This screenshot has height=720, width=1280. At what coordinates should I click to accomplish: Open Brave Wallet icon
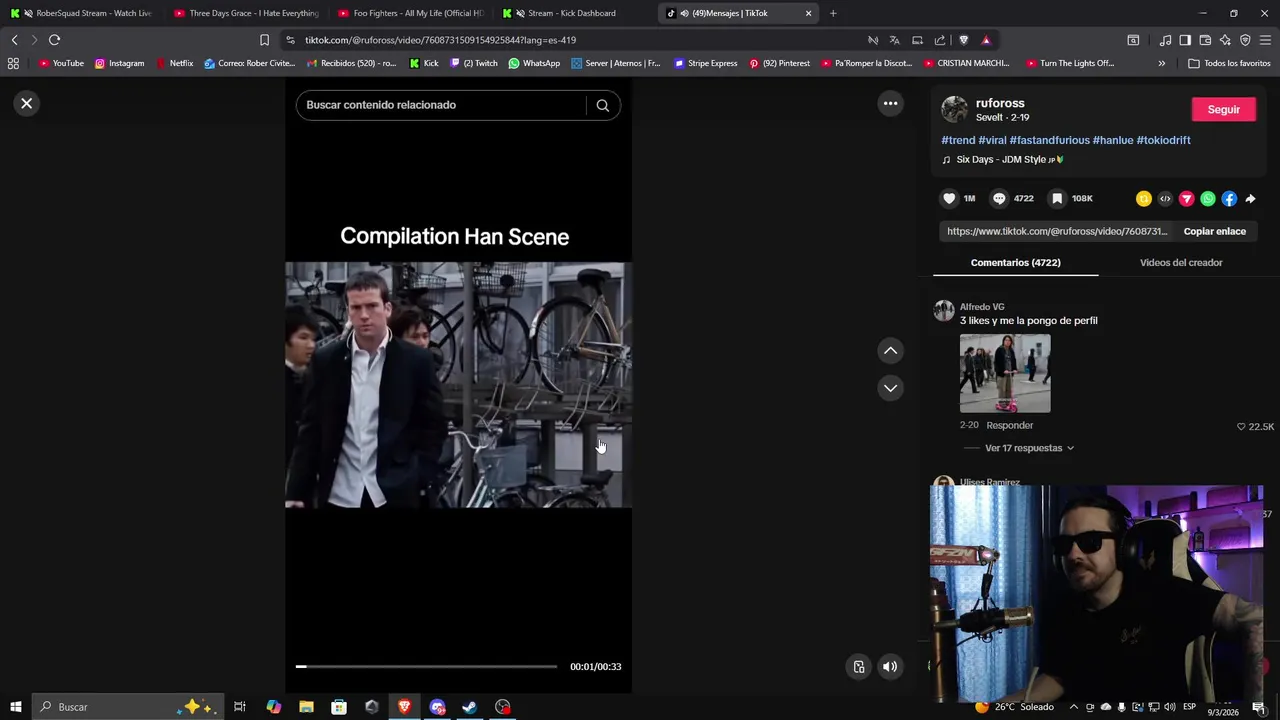1205,40
